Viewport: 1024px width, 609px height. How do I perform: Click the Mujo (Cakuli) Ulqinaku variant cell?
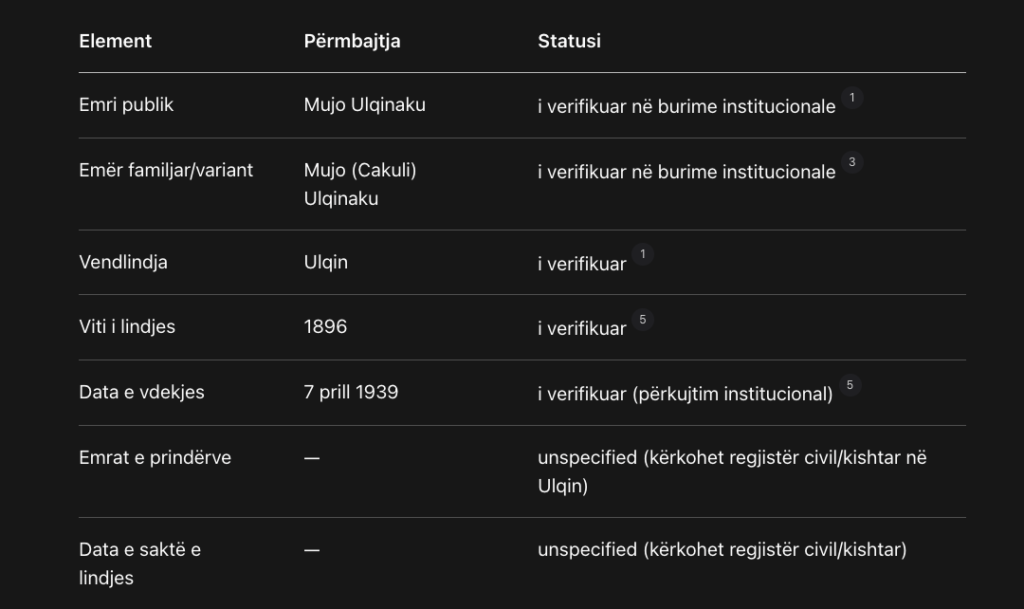point(360,184)
